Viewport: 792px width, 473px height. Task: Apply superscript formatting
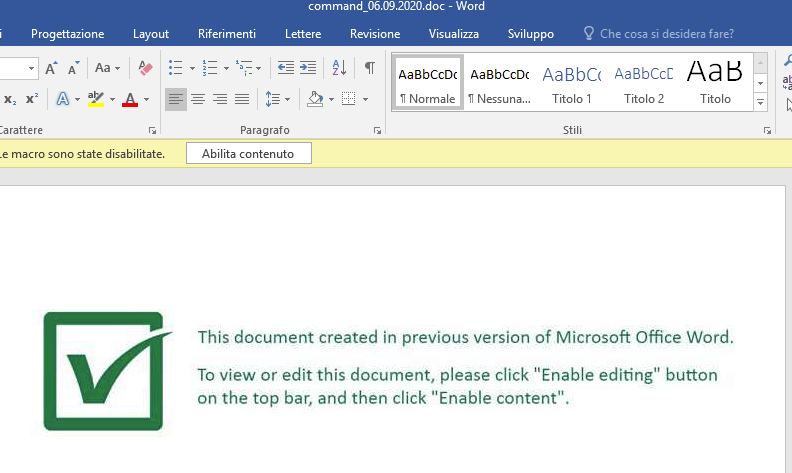pyautogui.click(x=32, y=99)
